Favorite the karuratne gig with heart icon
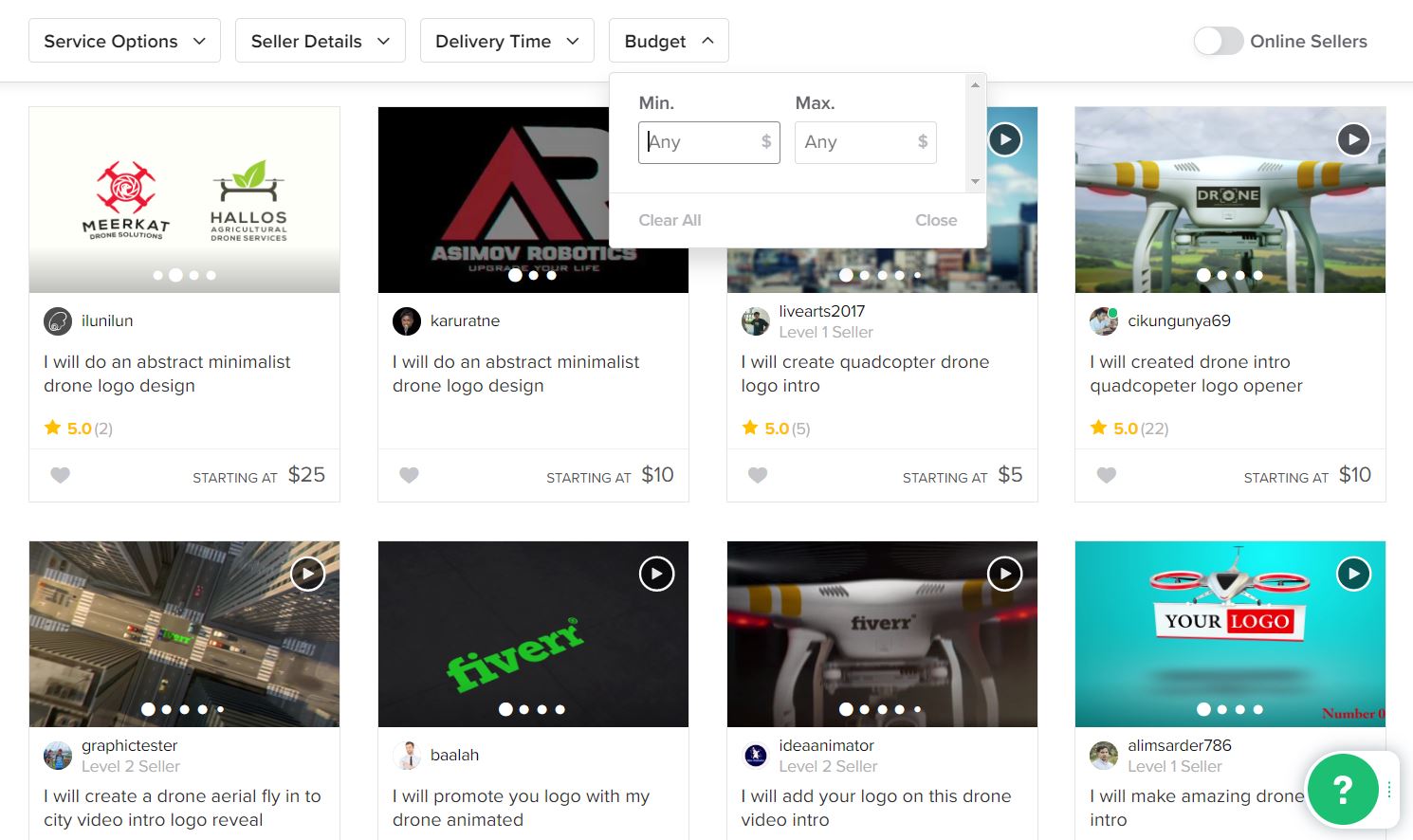The image size is (1413, 840). [409, 475]
